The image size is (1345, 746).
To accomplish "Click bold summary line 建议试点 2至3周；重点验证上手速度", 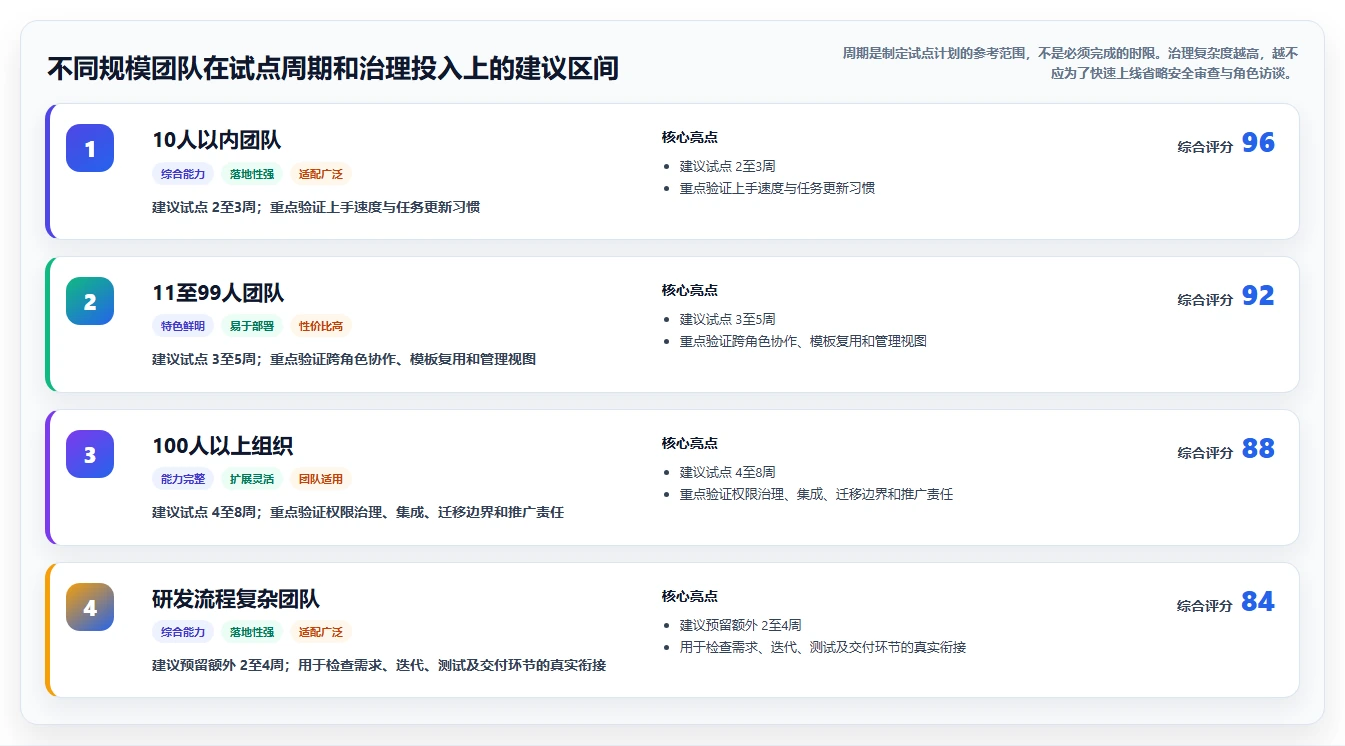I will [316, 207].
